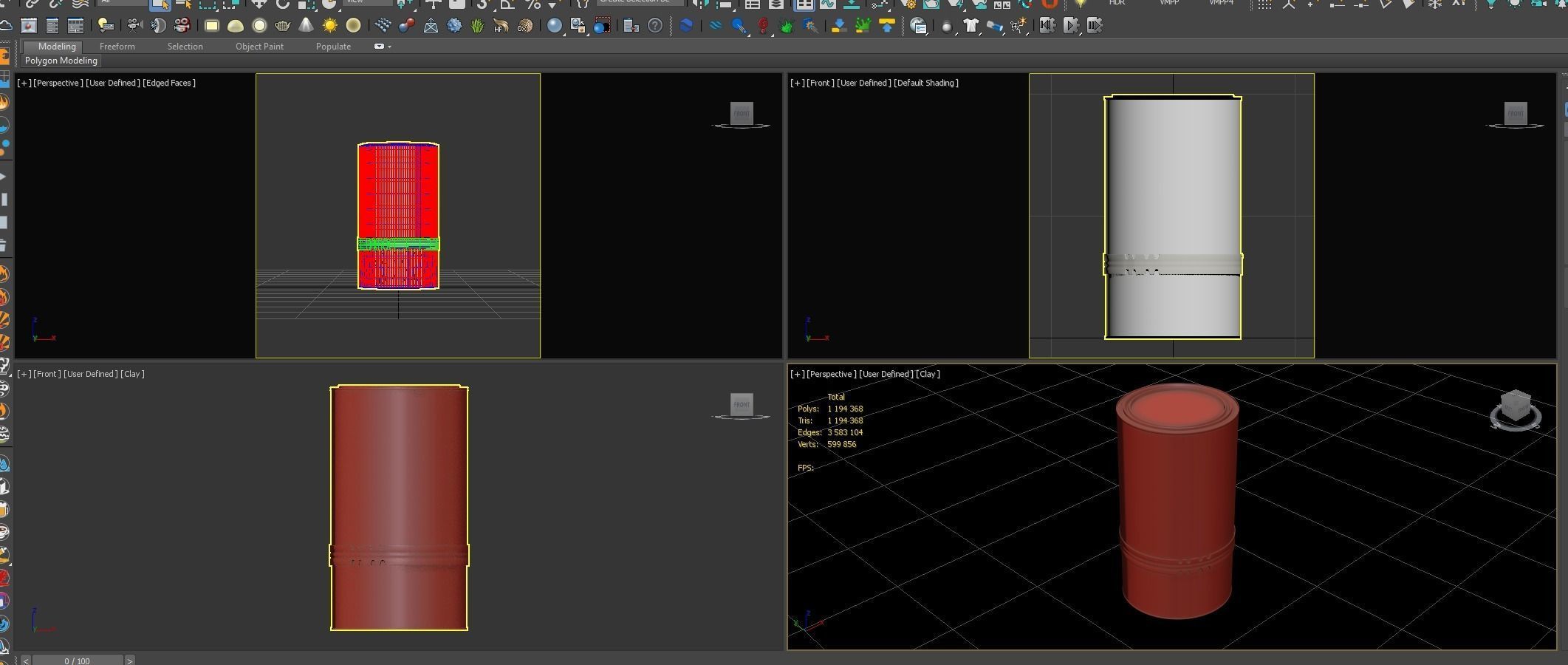
Task: Click the blue download arrow icon
Action: pos(838,26)
